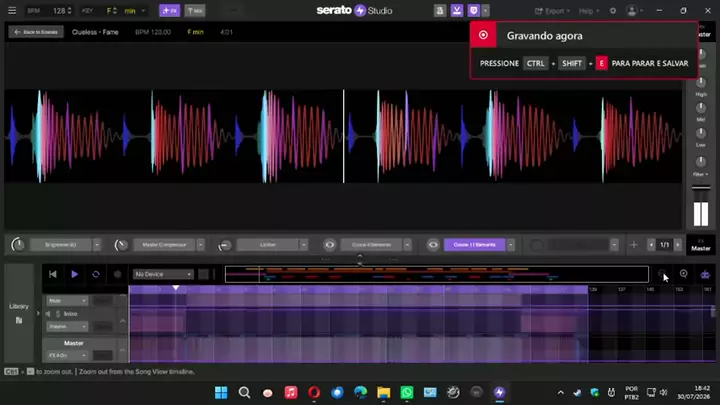Turn the Filter knob on the Master strip
Screen dimensions: 720x405
pyautogui.click(x=701, y=162)
